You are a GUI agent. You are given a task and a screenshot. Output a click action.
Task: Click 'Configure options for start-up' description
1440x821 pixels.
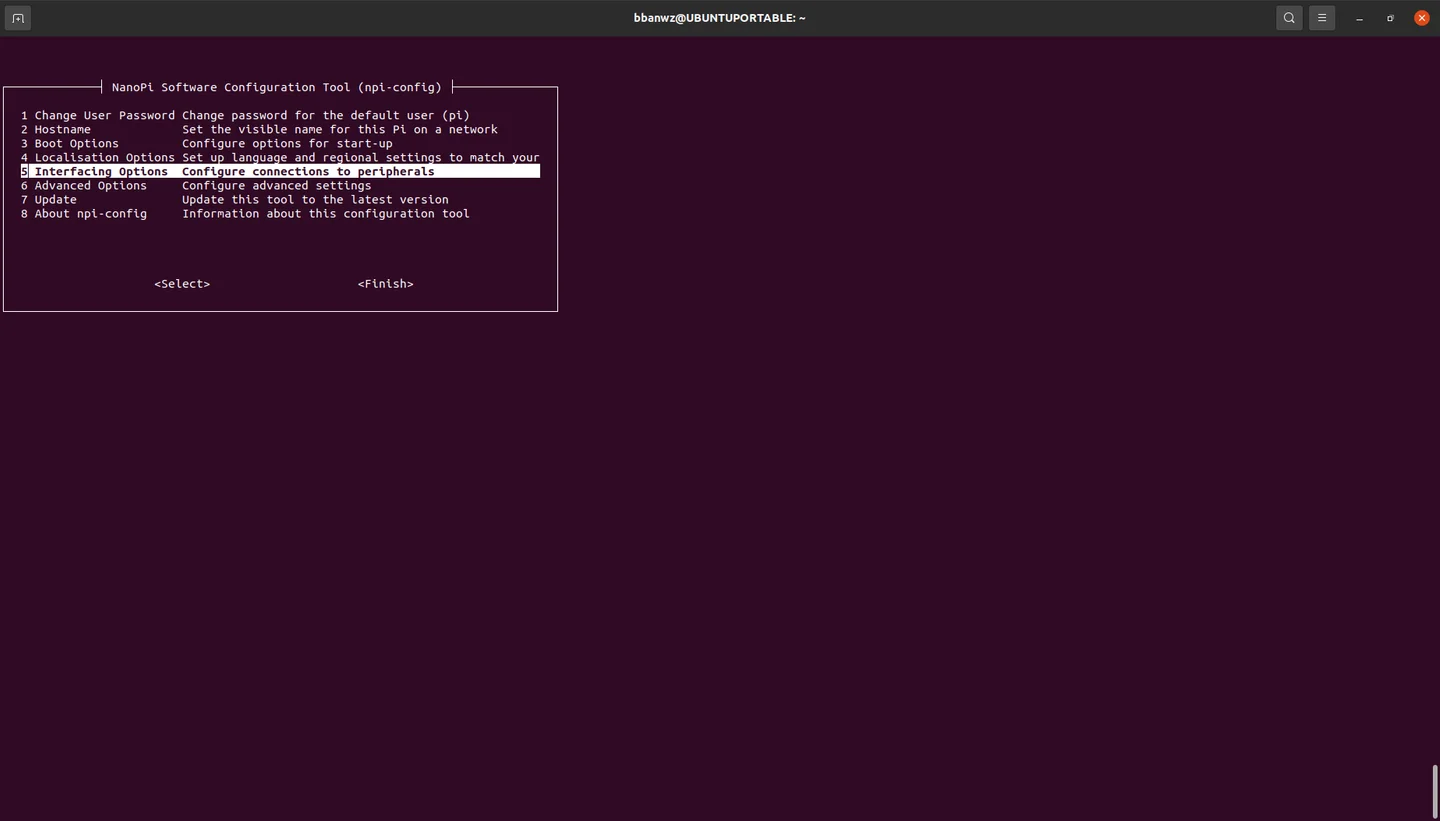pos(287,143)
